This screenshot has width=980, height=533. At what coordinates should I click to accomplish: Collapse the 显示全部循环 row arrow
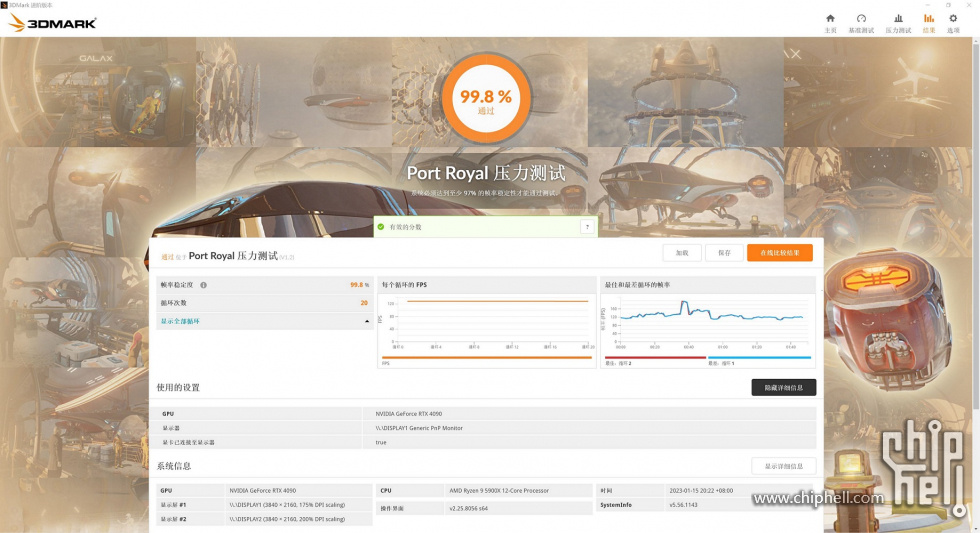[367, 321]
